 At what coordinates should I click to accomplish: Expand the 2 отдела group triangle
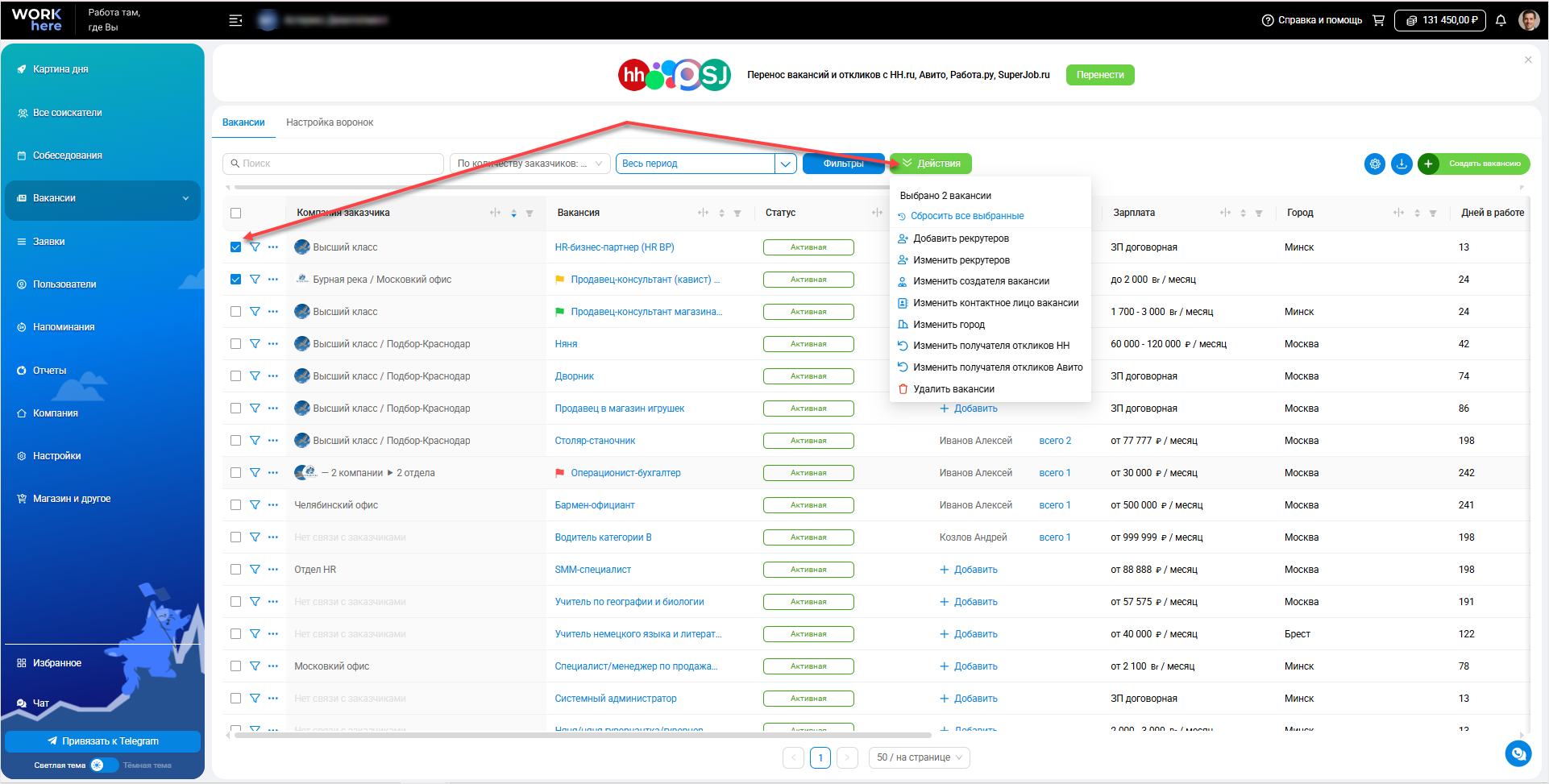click(x=390, y=473)
